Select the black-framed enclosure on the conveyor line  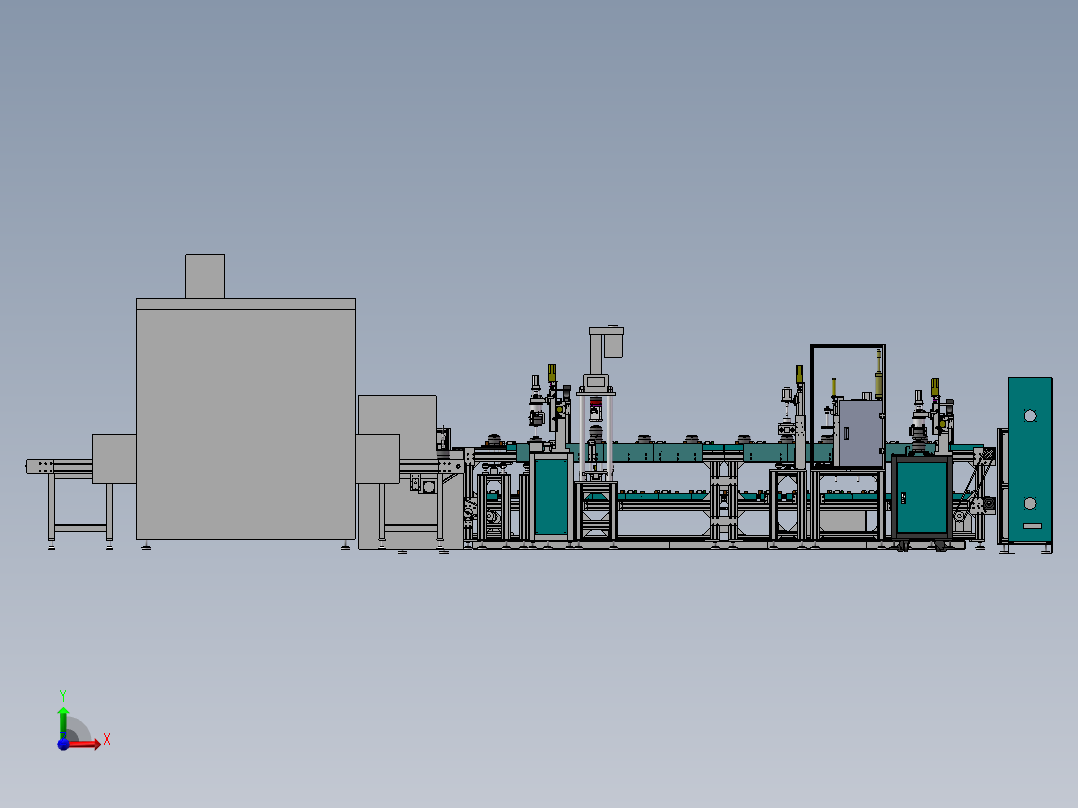point(848,407)
